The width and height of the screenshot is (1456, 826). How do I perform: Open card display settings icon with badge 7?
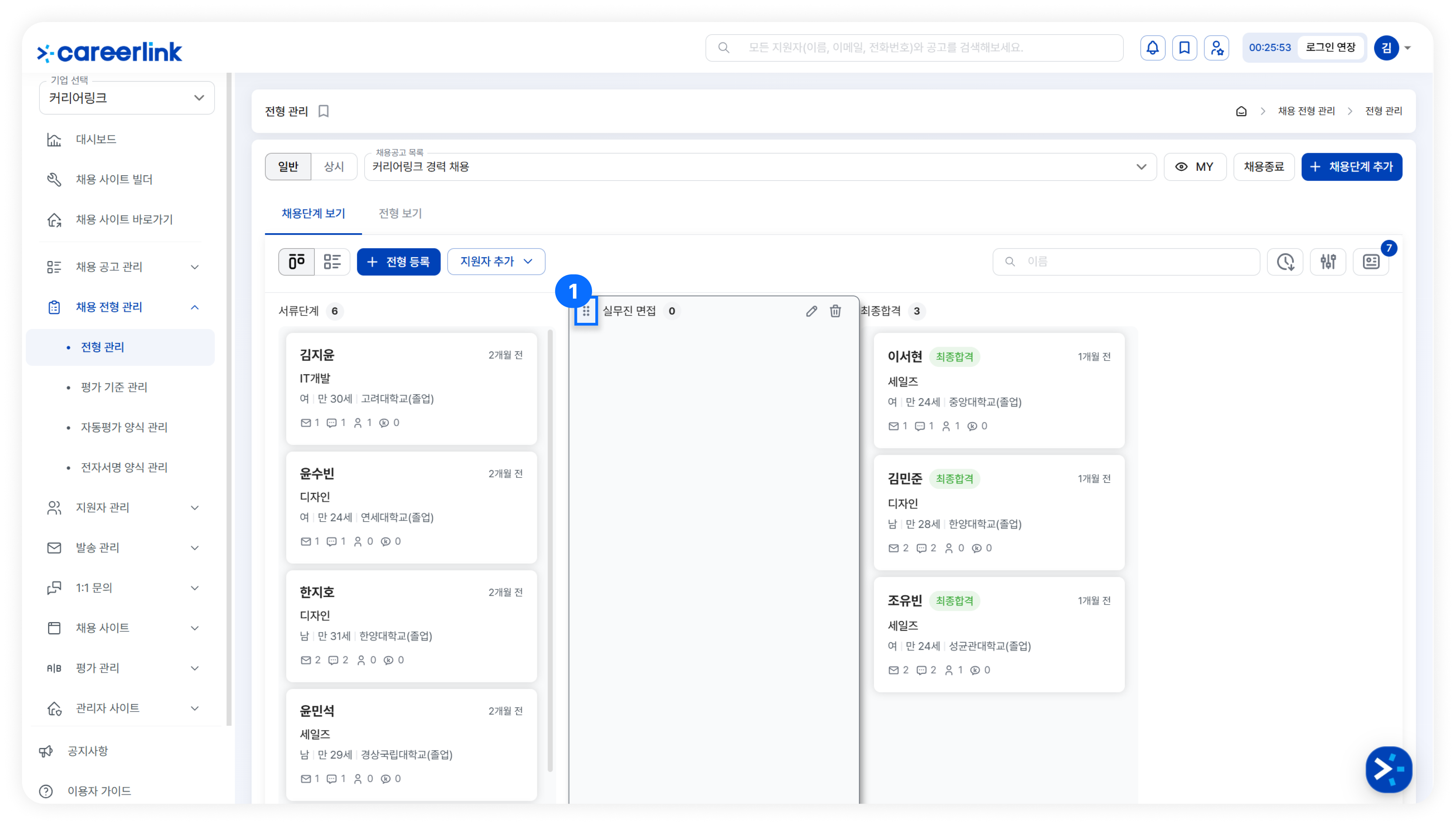coord(1371,261)
